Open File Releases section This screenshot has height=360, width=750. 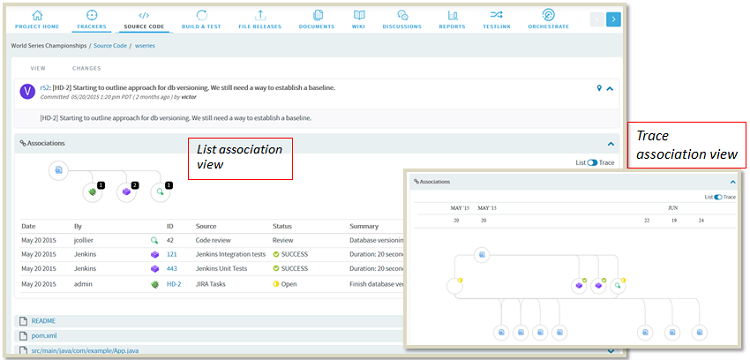click(260, 20)
